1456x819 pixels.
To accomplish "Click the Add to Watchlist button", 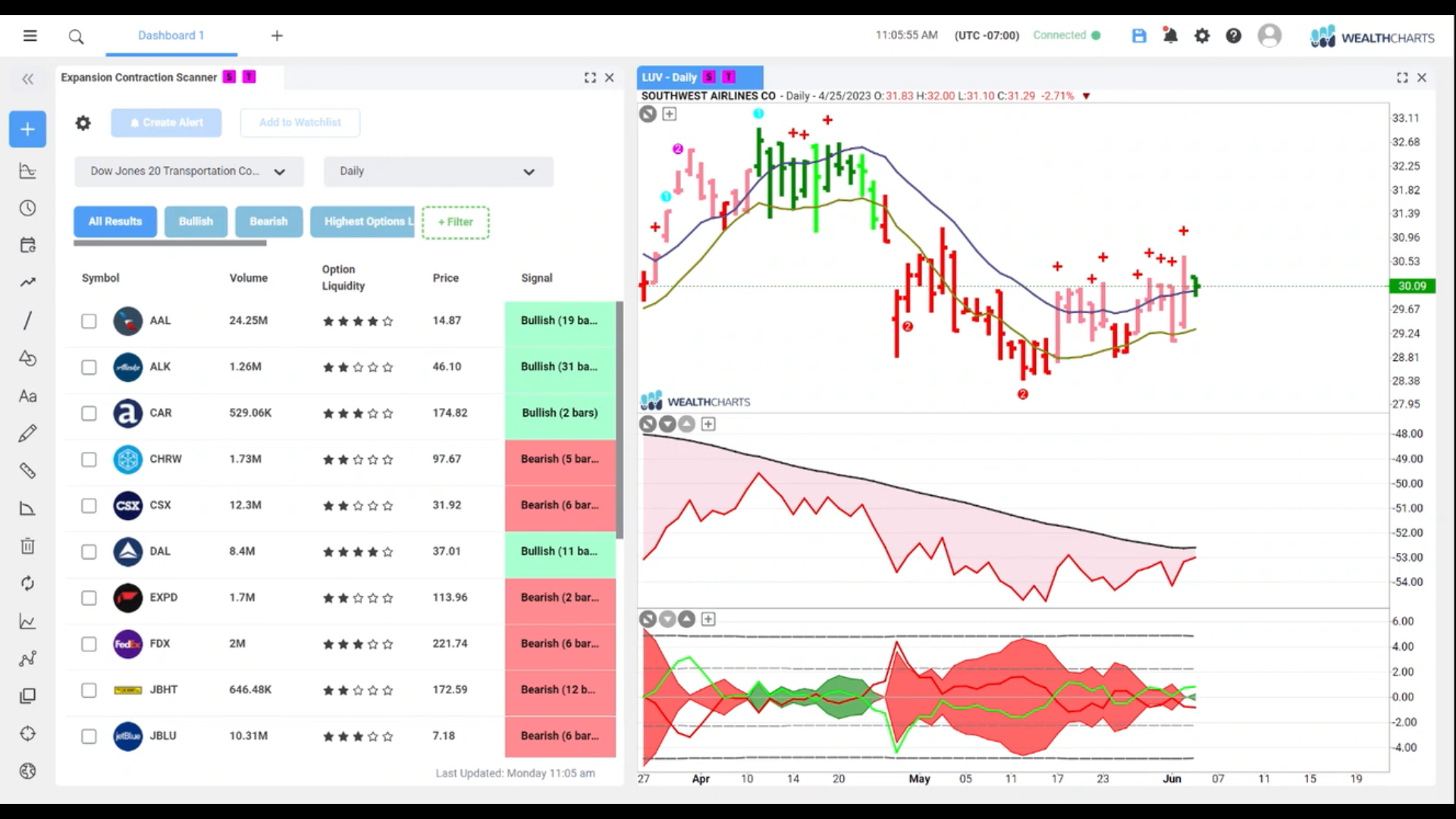I will coord(300,122).
